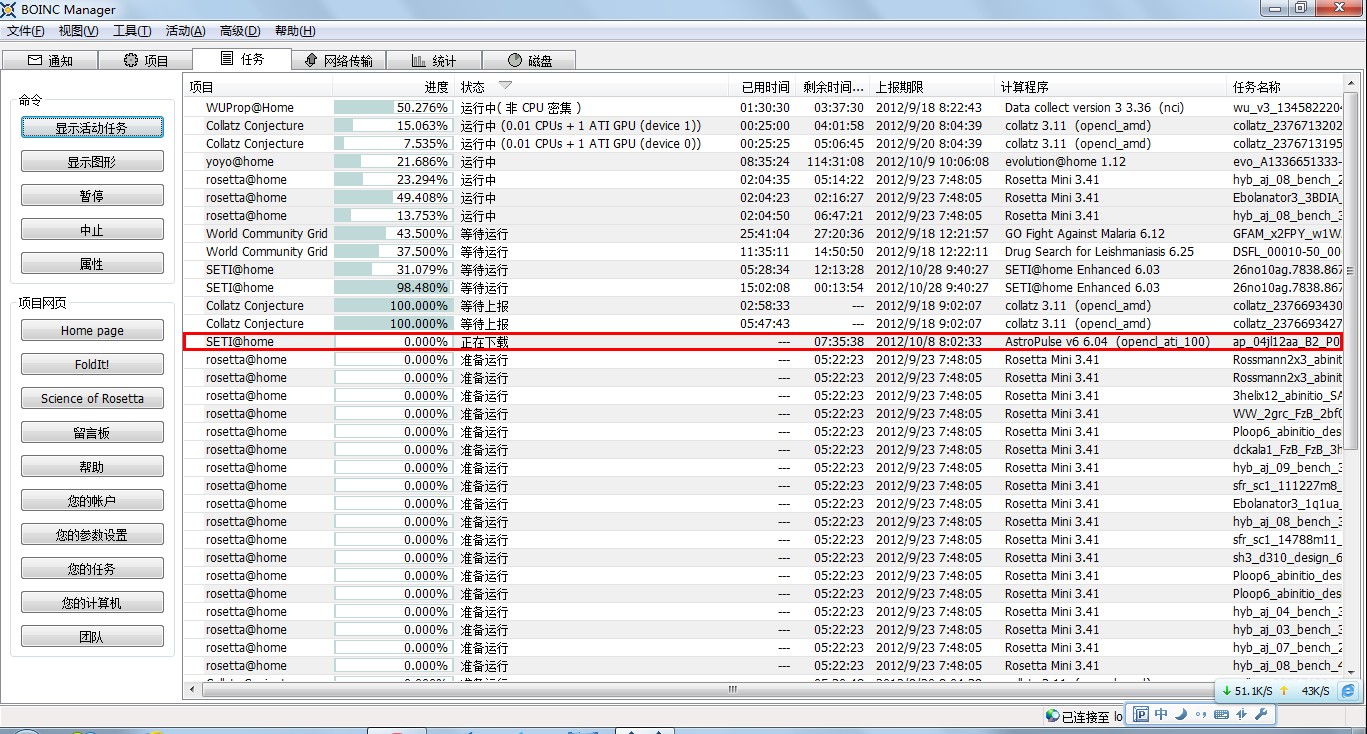
Task: Click the 属性 button
Action: pos(92,264)
